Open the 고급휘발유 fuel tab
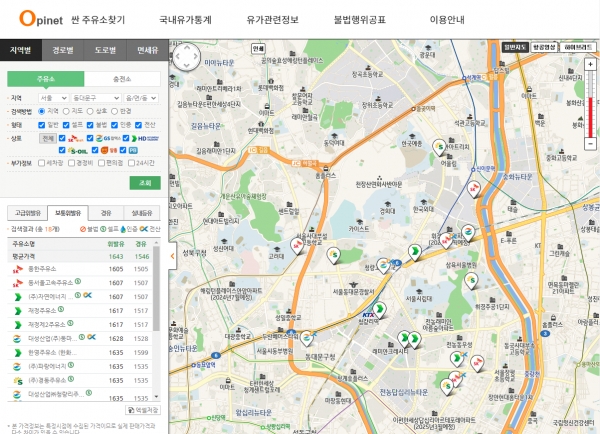The height and width of the screenshot is (434, 600). tap(27, 213)
